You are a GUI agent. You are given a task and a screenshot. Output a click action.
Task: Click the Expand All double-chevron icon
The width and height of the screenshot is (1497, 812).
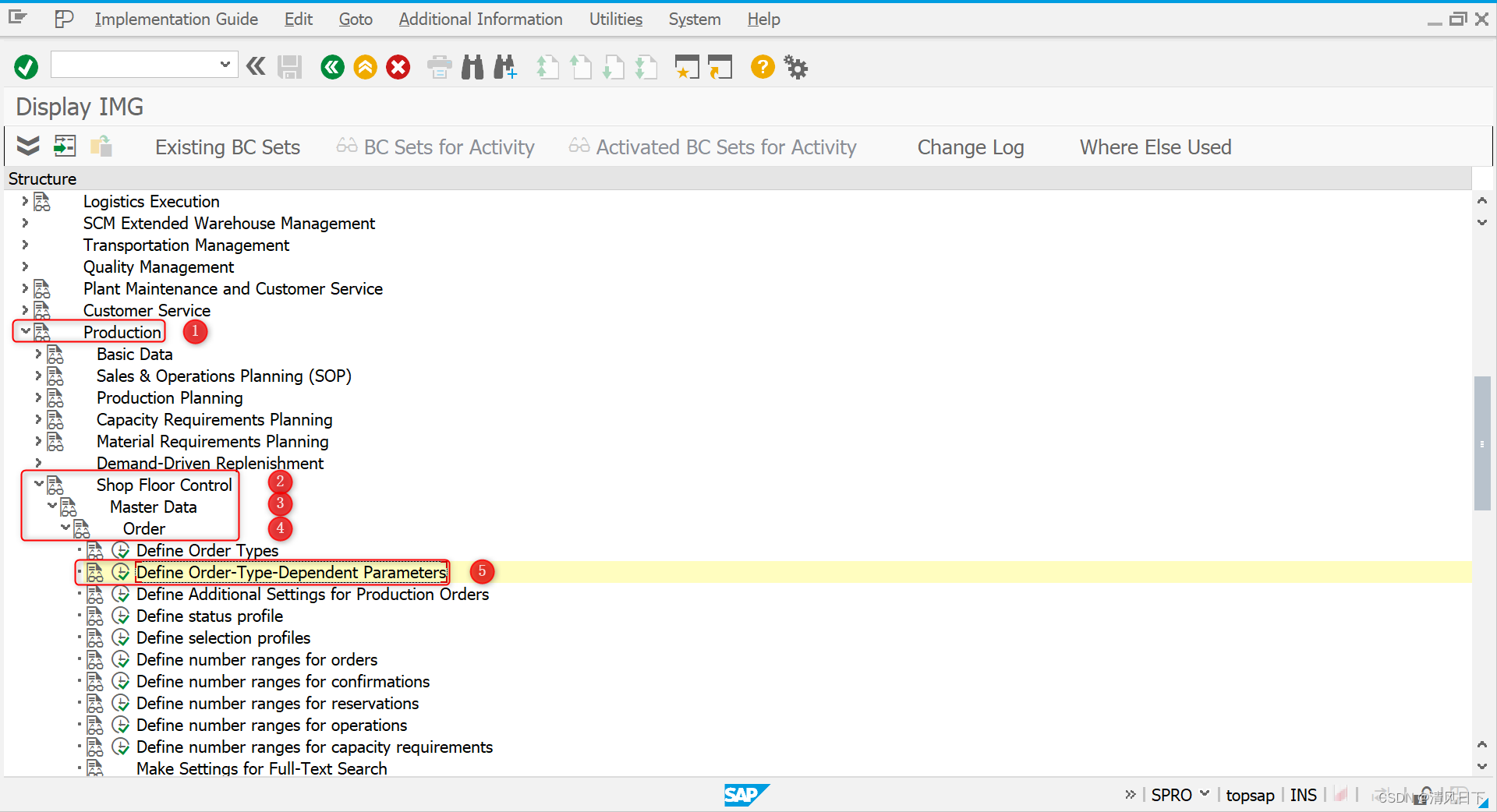tap(28, 146)
